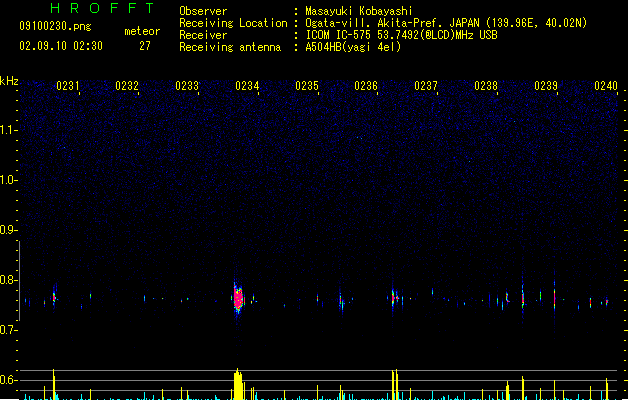
Task: Click the 1.1 kHz axis label
Action: [8, 130]
